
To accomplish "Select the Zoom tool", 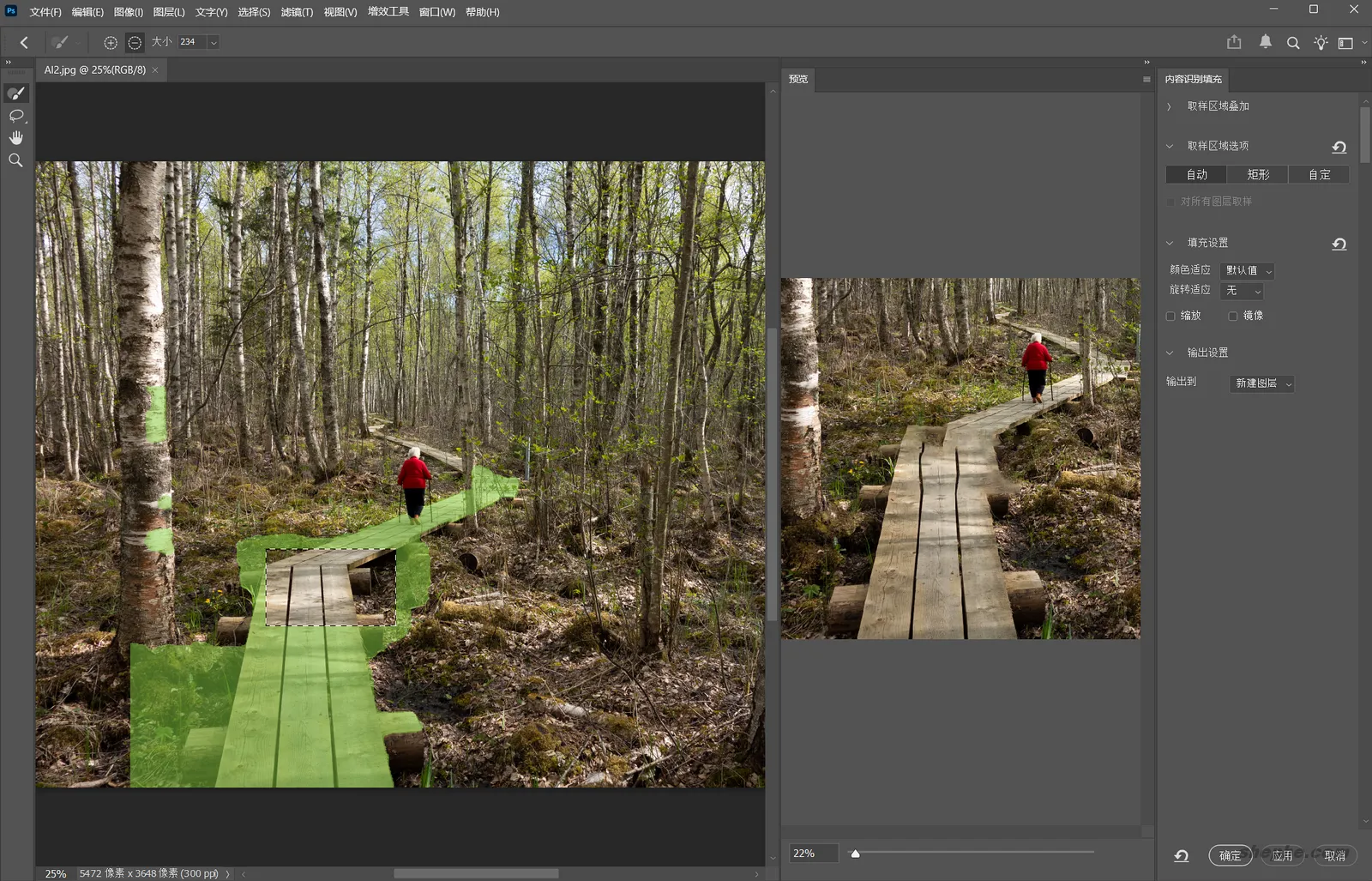I will (x=15, y=160).
